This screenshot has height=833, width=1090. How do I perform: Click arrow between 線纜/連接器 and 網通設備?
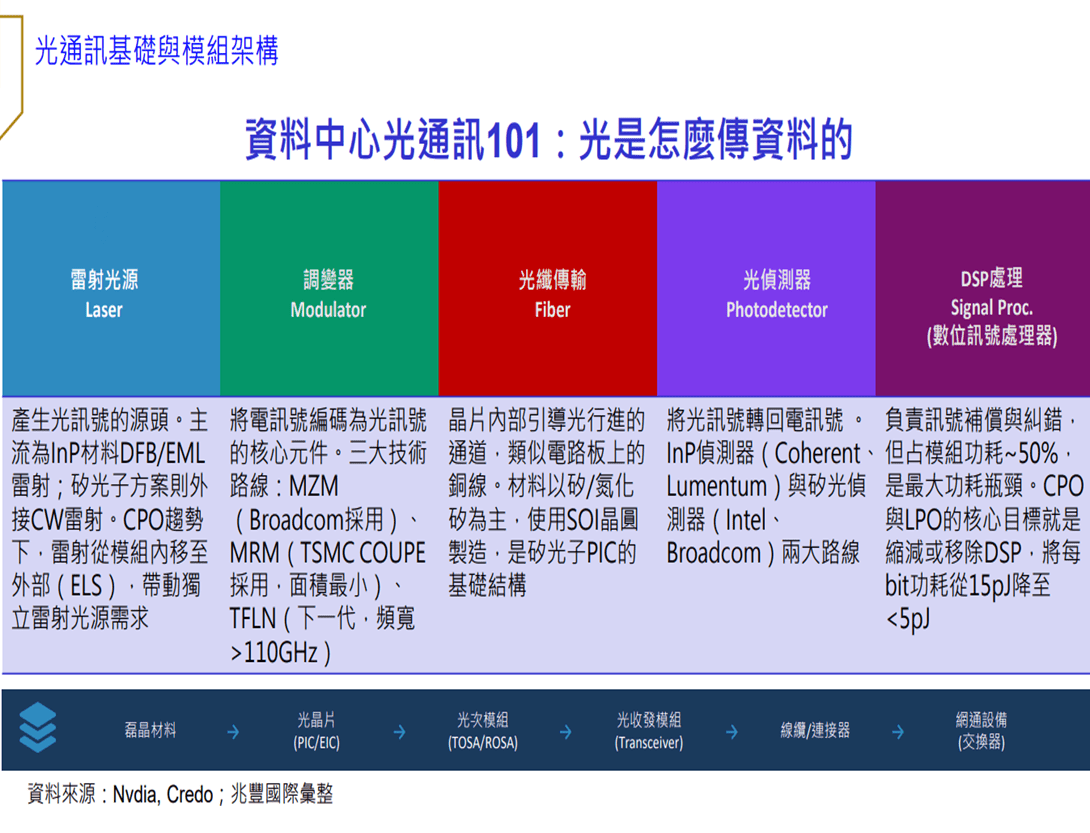click(x=898, y=731)
